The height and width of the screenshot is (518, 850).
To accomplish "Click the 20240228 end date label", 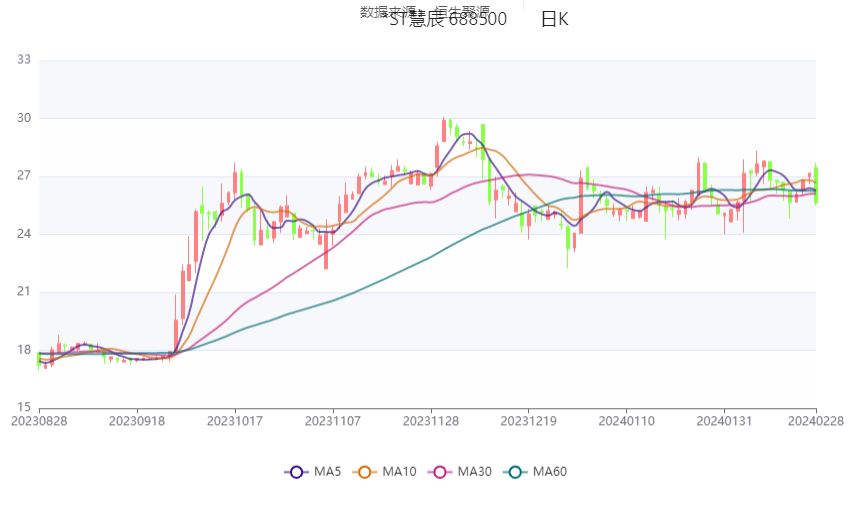I will click(816, 421).
